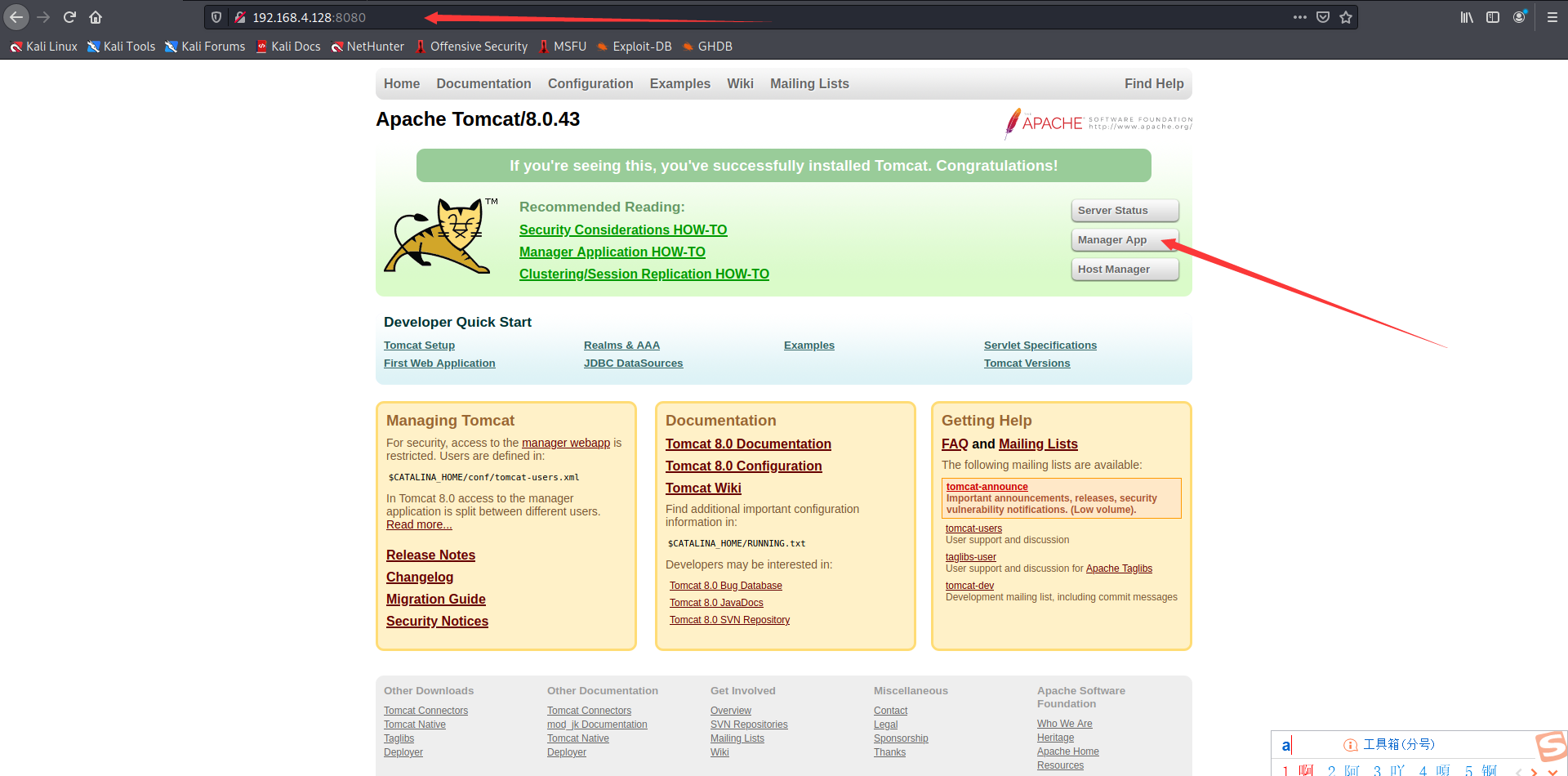The image size is (1568, 776).
Task: Open the Firefox hamburger menu
Action: pos(1552,17)
